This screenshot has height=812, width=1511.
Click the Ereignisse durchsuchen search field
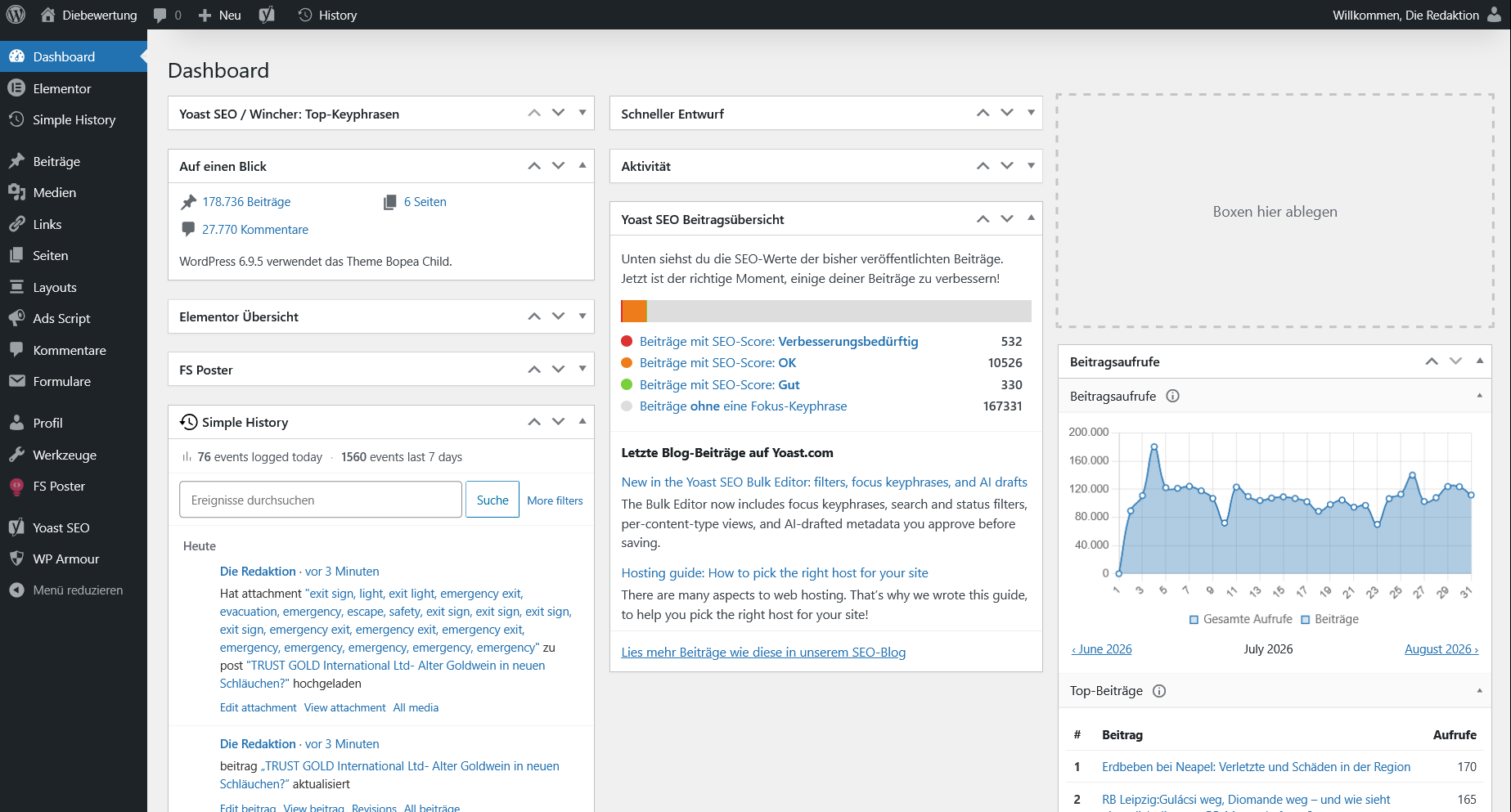tap(321, 500)
